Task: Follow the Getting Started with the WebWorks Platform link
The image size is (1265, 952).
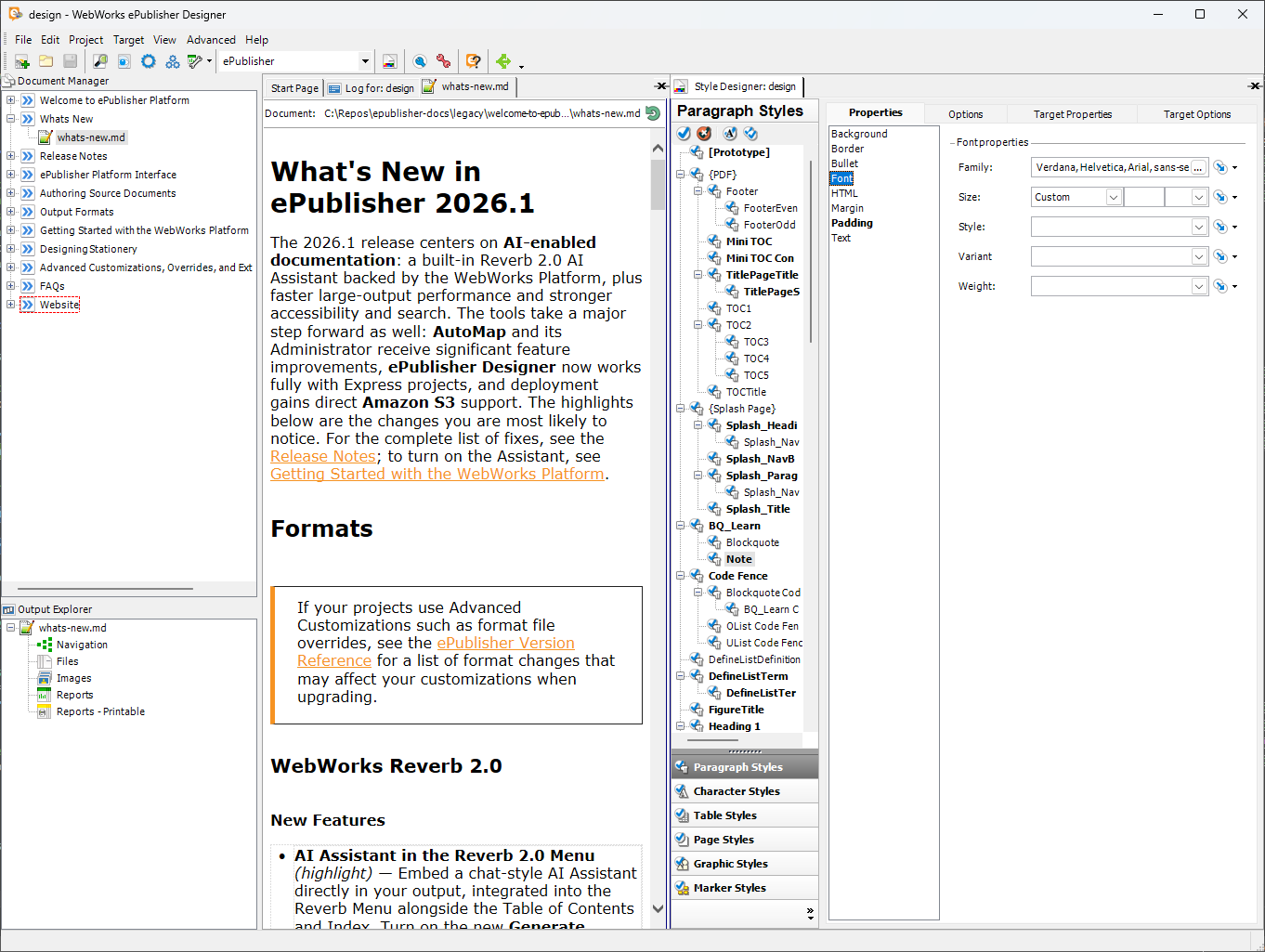Action: [437, 474]
